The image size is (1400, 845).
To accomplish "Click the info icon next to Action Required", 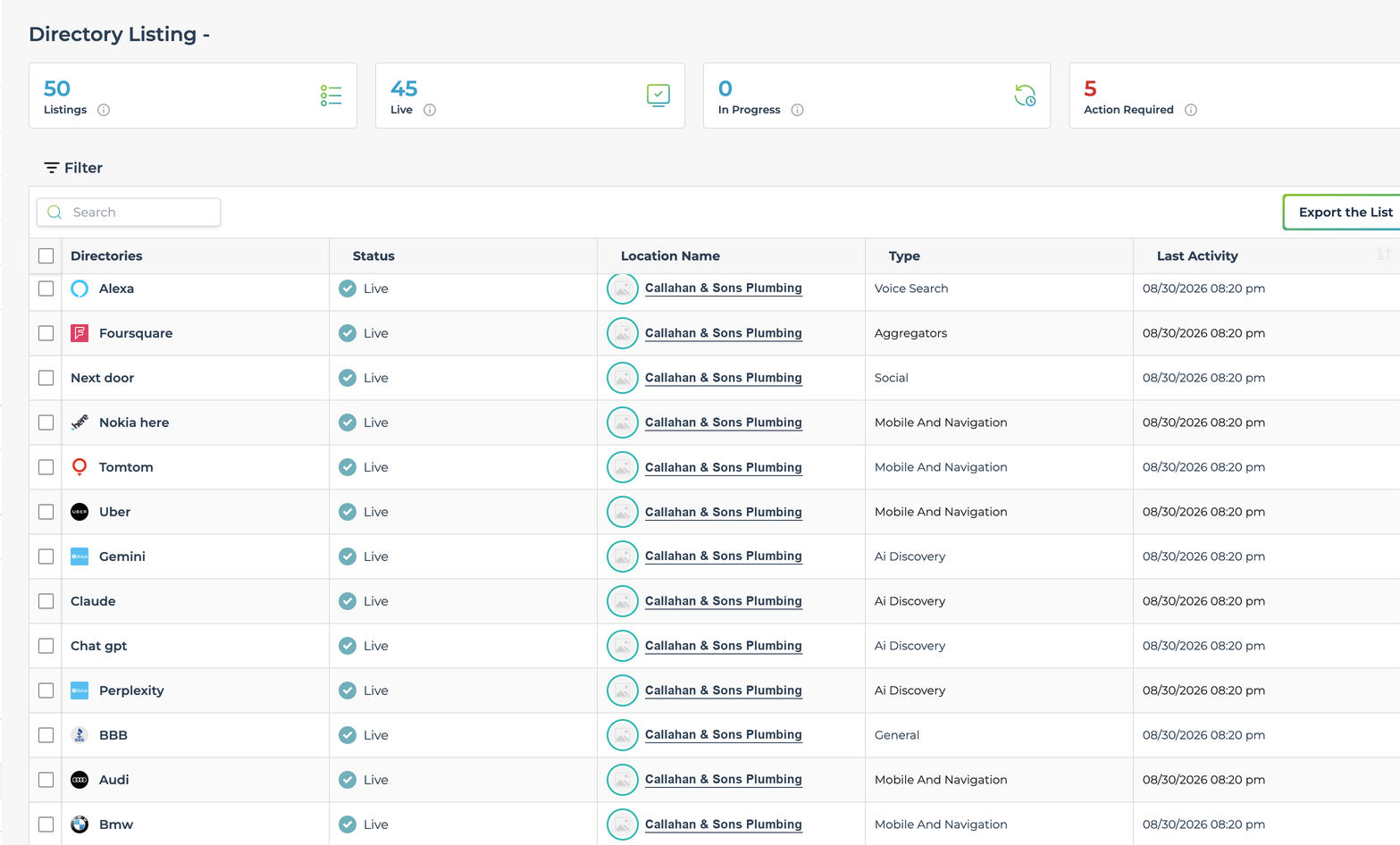I will pyautogui.click(x=1191, y=110).
